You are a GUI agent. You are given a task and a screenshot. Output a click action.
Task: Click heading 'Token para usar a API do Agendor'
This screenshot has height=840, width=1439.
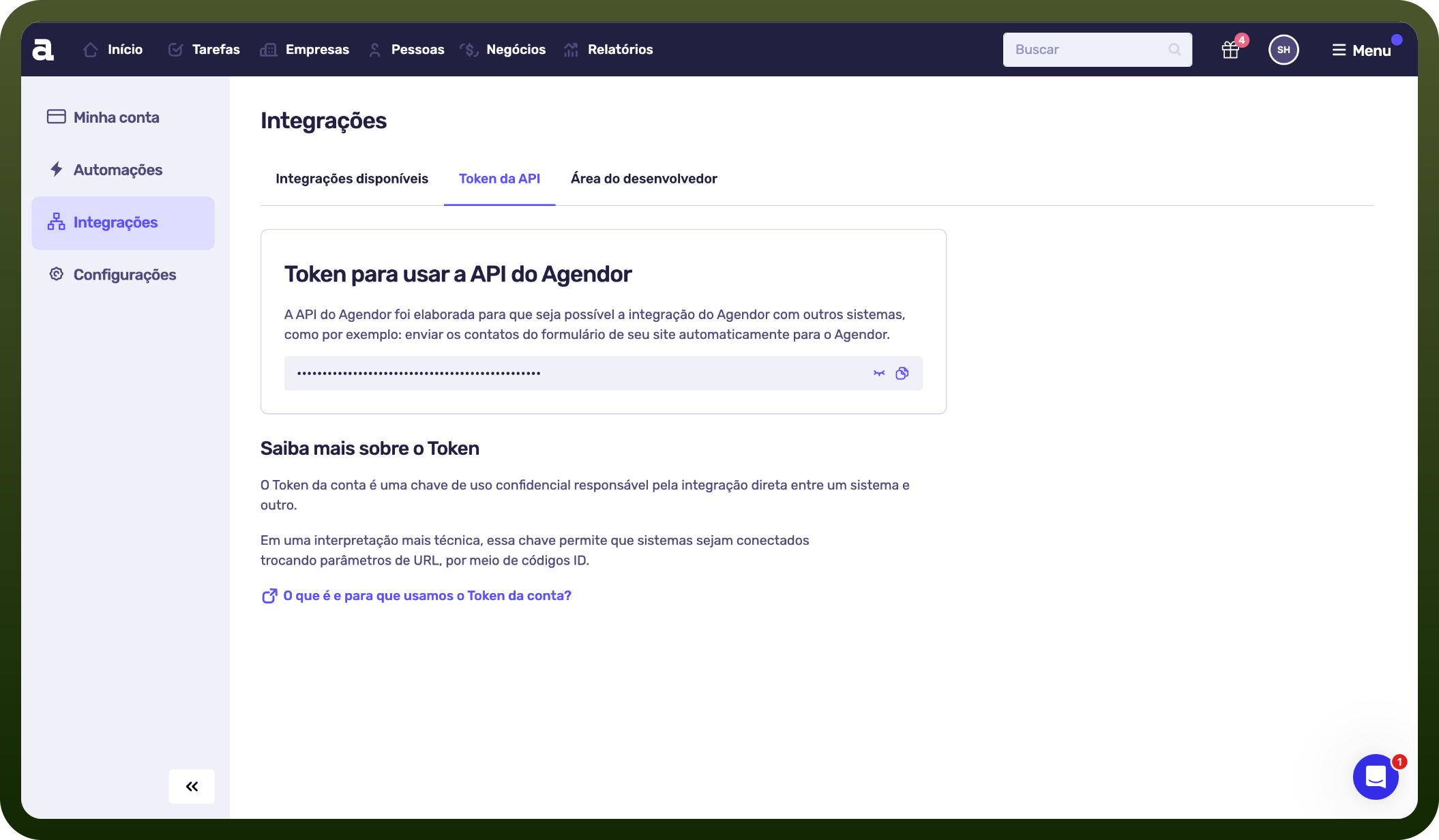tap(458, 274)
